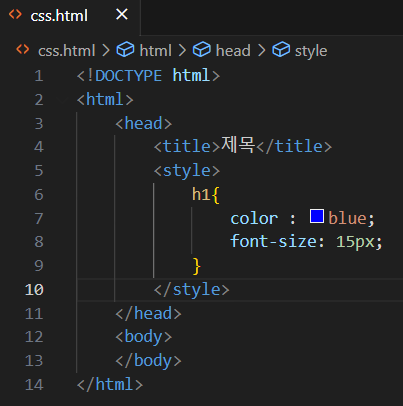403x406 pixels.
Task: Click the opening <html> tag on line 2
Action: tap(105, 99)
